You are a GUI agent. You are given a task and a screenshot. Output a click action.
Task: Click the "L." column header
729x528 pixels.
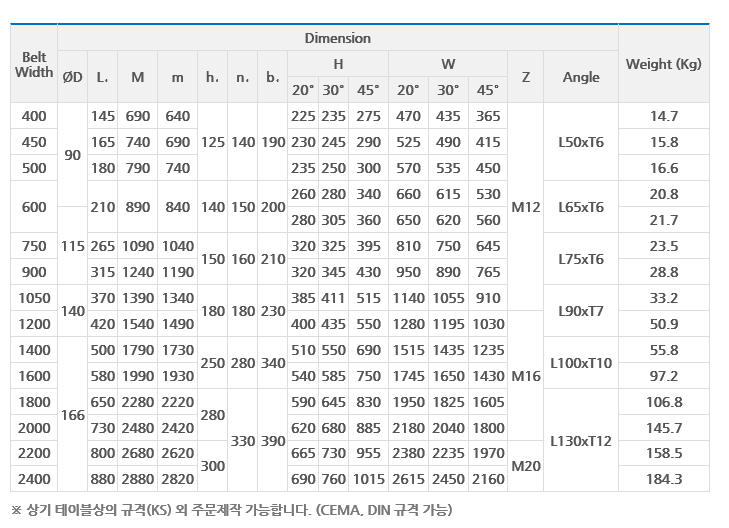pyautogui.click(x=102, y=77)
